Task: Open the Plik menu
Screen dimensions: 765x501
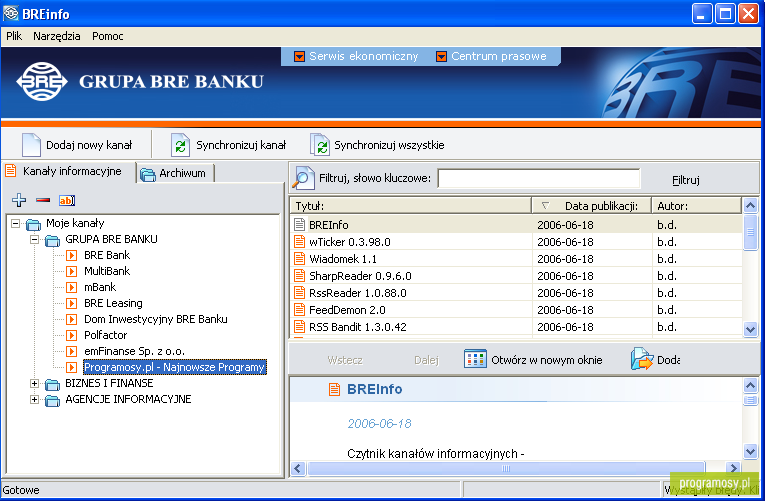Action: point(14,36)
